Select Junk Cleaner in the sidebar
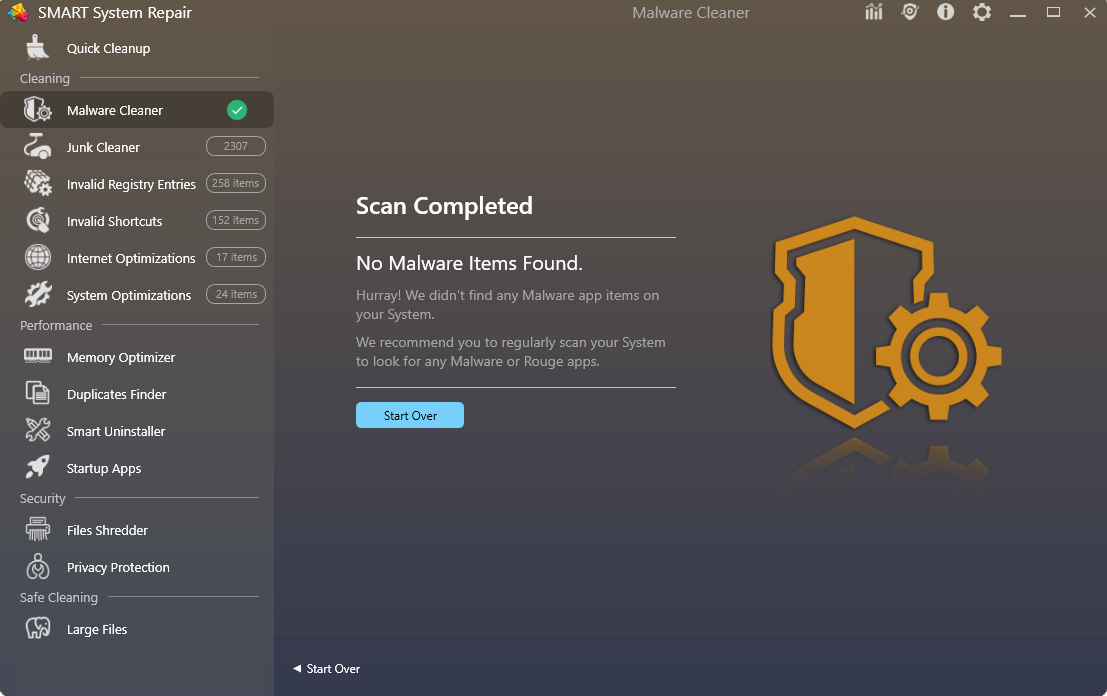Image resolution: width=1107 pixels, height=696 pixels. tap(103, 147)
